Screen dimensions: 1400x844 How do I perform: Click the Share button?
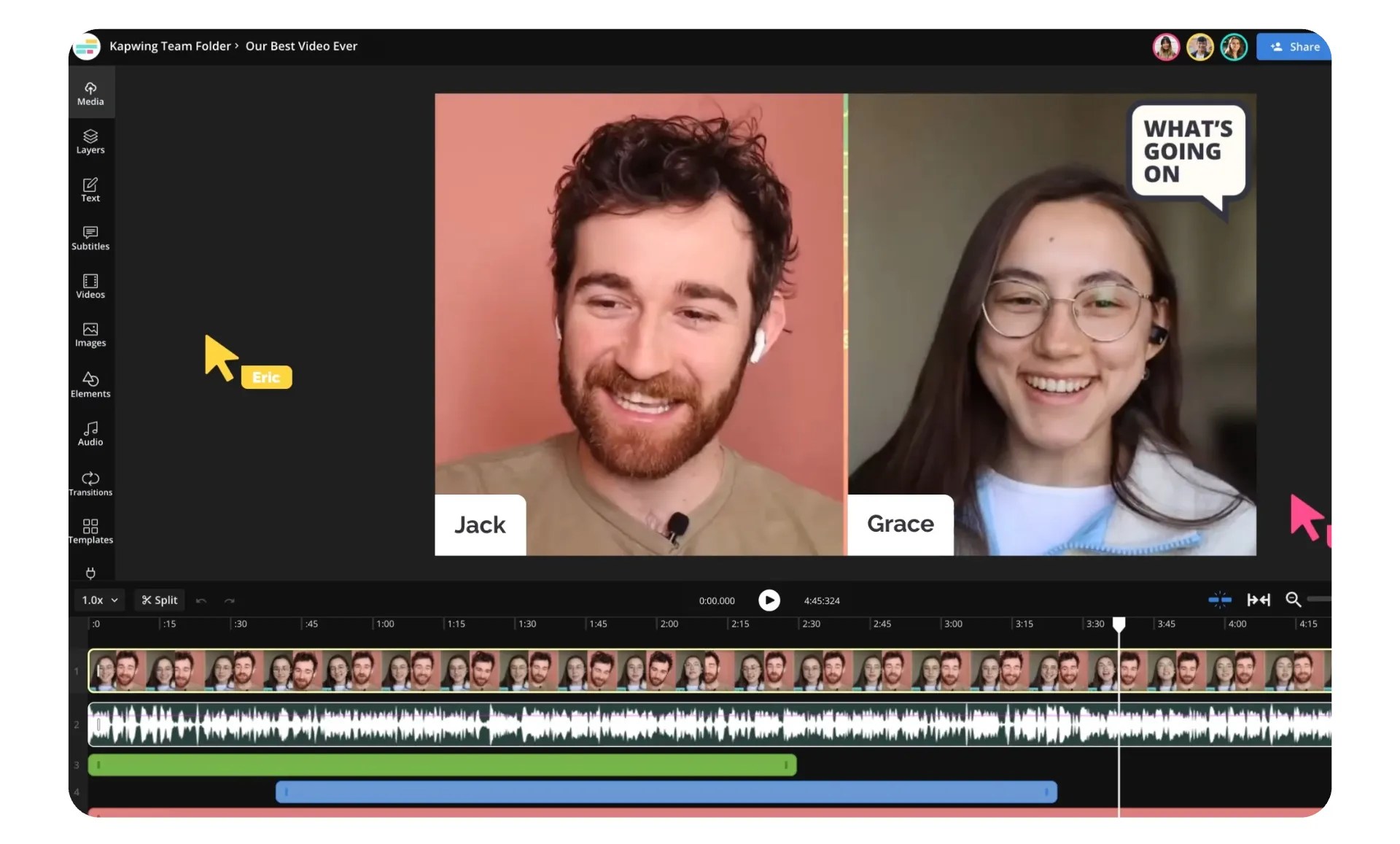point(1294,47)
